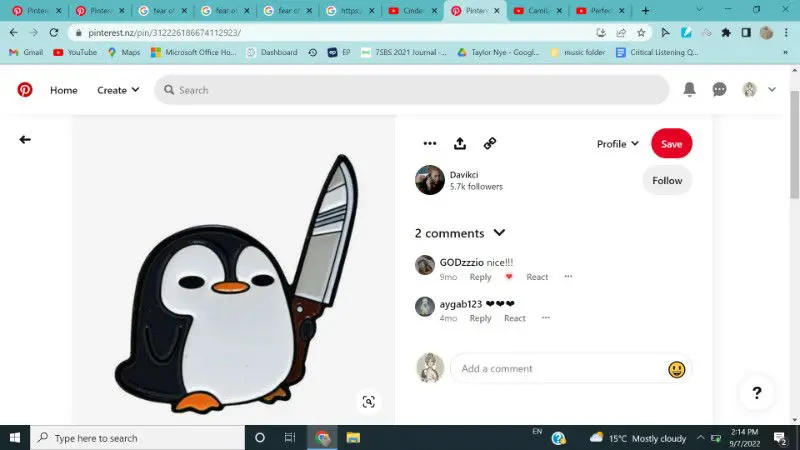The image size is (800, 450).
Task: Open more options on aygab123's comment
Action: 546,318
